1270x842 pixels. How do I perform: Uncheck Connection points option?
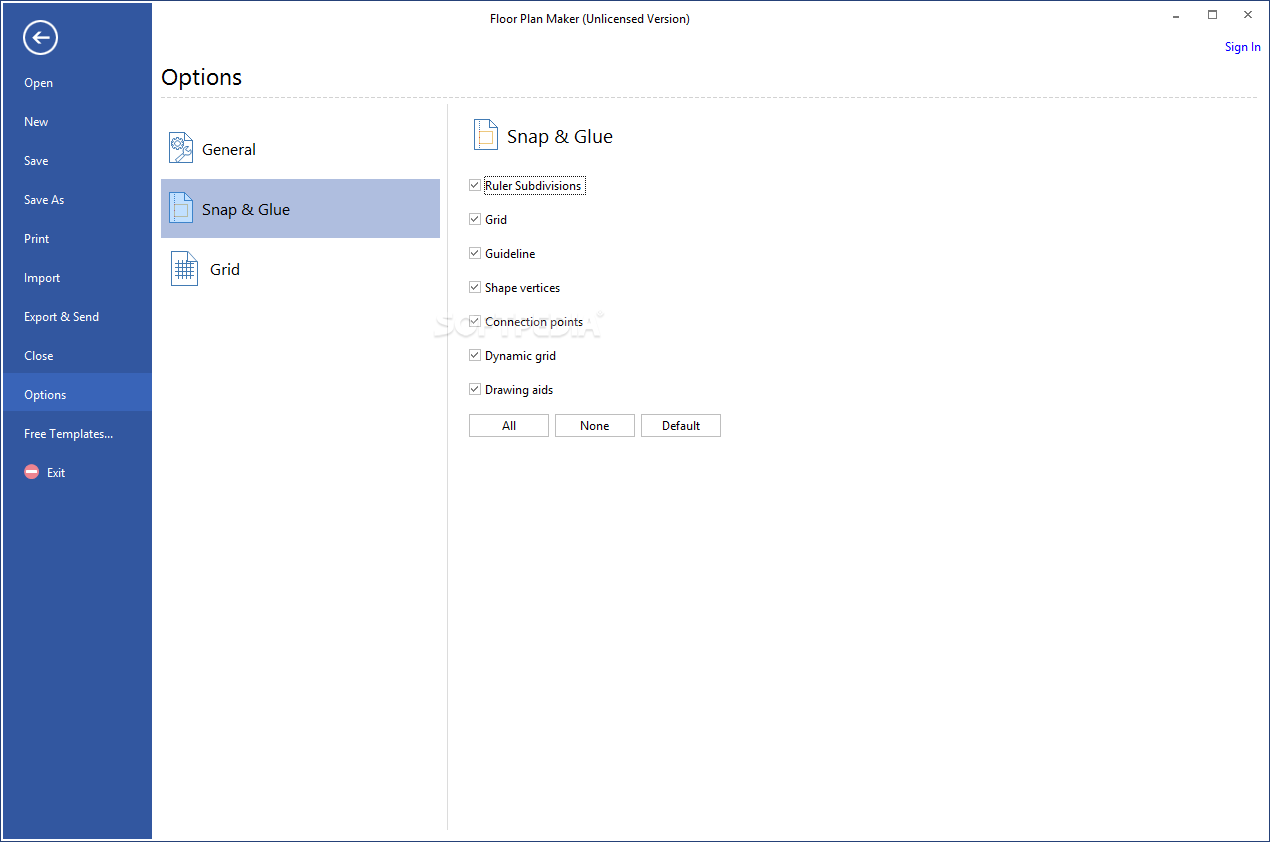click(x=475, y=321)
